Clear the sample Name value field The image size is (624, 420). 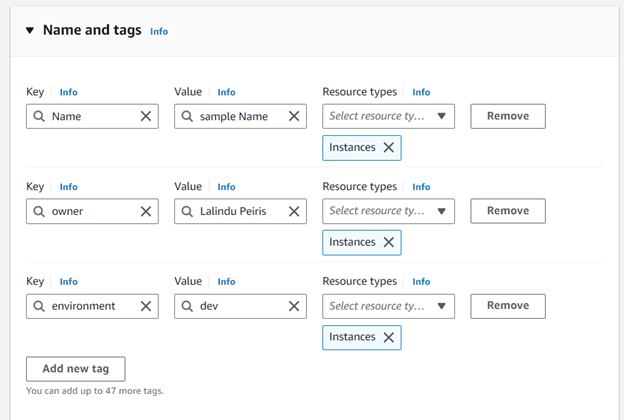point(294,116)
